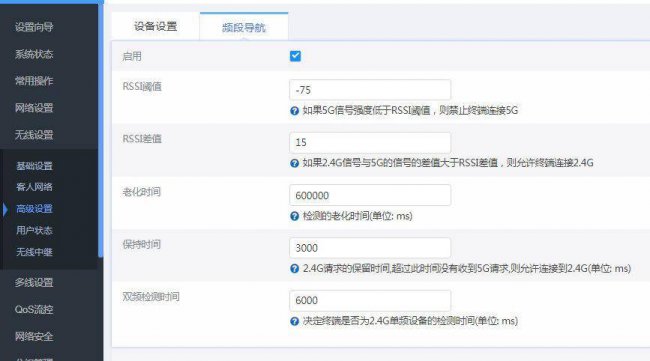Image resolution: width=650 pixels, height=361 pixels.
Task: Click the 保持时间 label text
Action: [x=141, y=245]
